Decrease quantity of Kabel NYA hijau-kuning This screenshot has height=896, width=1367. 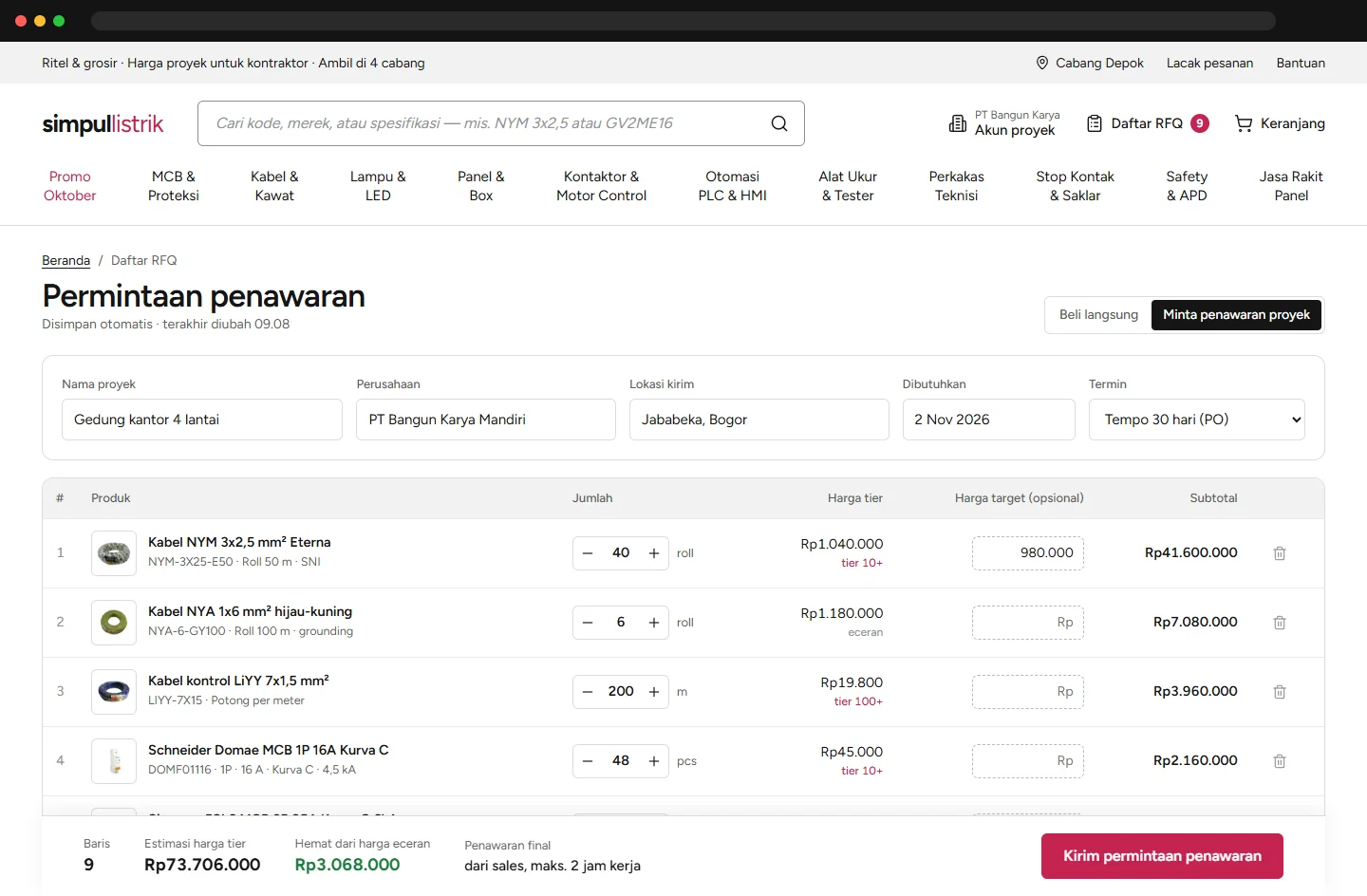[588, 623]
